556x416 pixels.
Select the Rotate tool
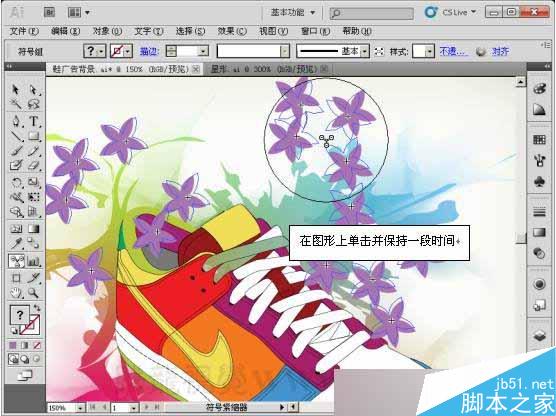16,183
